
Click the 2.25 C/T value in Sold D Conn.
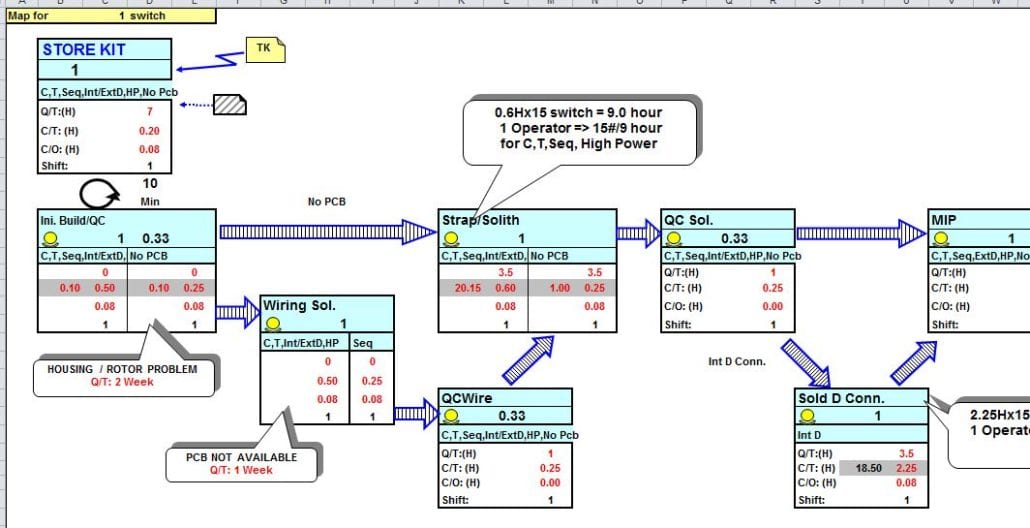907,468
